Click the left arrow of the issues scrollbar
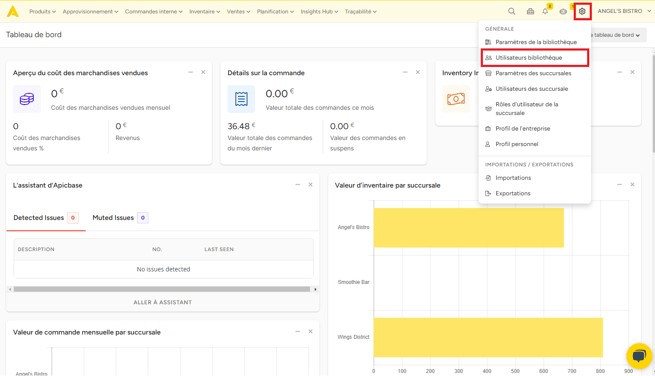The height and width of the screenshot is (376, 655). coord(10,289)
